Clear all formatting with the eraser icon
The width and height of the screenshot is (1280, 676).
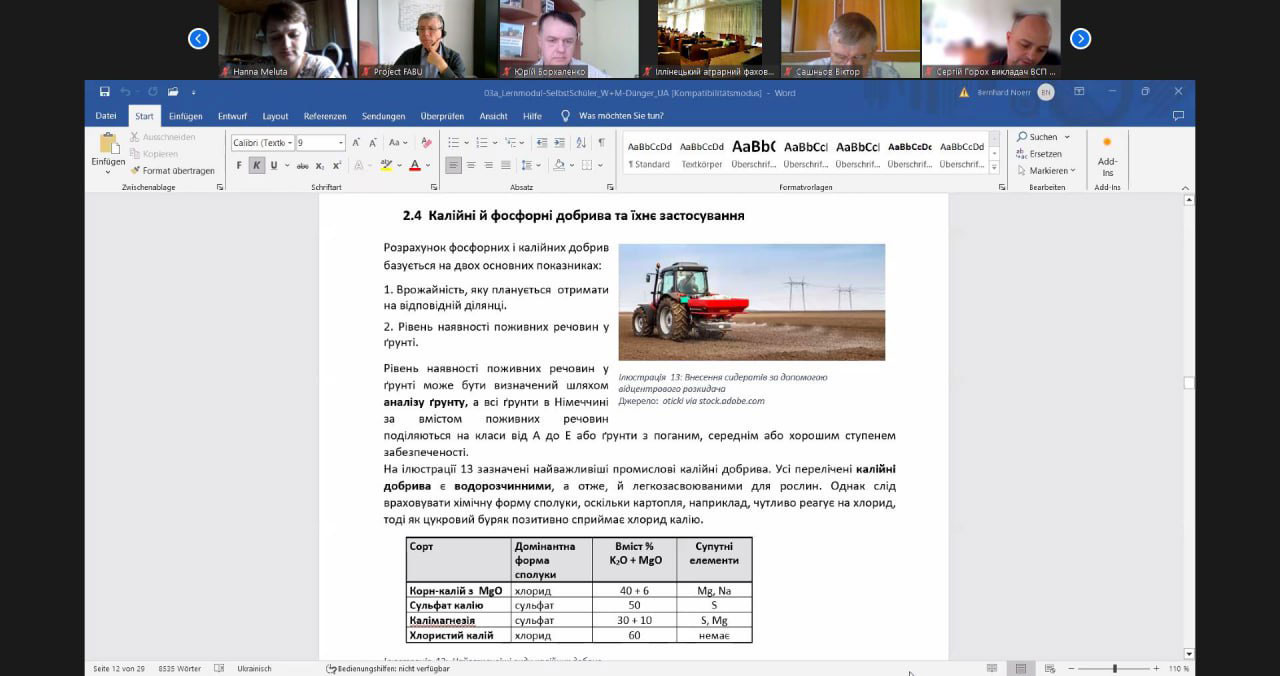pyautogui.click(x=426, y=143)
